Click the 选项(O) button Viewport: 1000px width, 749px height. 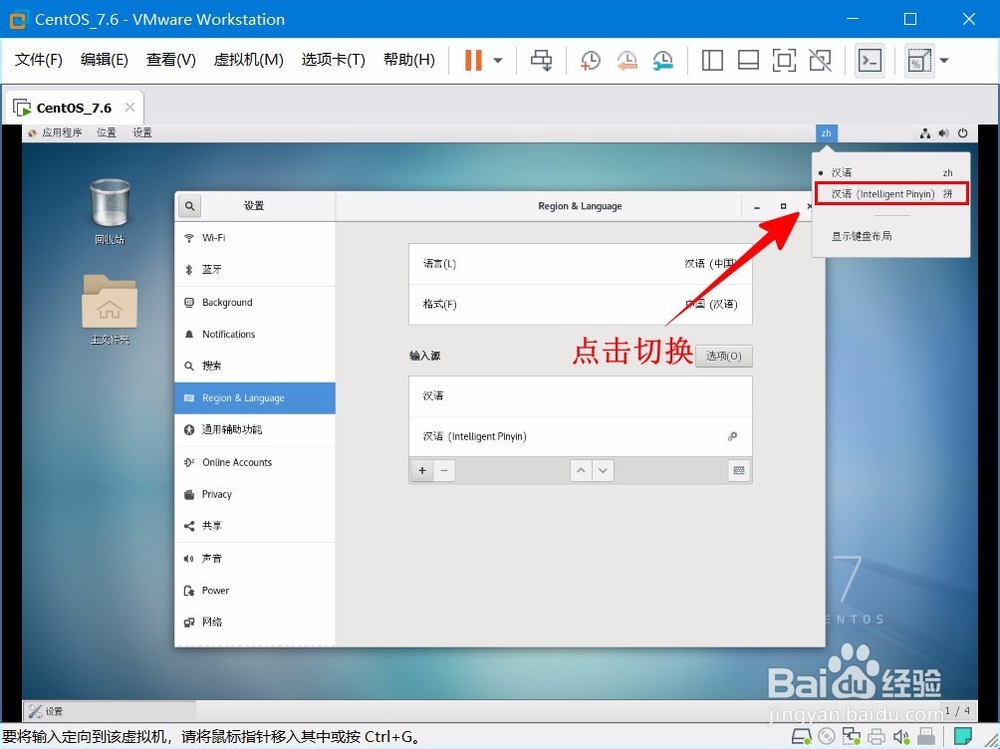click(723, 356)
